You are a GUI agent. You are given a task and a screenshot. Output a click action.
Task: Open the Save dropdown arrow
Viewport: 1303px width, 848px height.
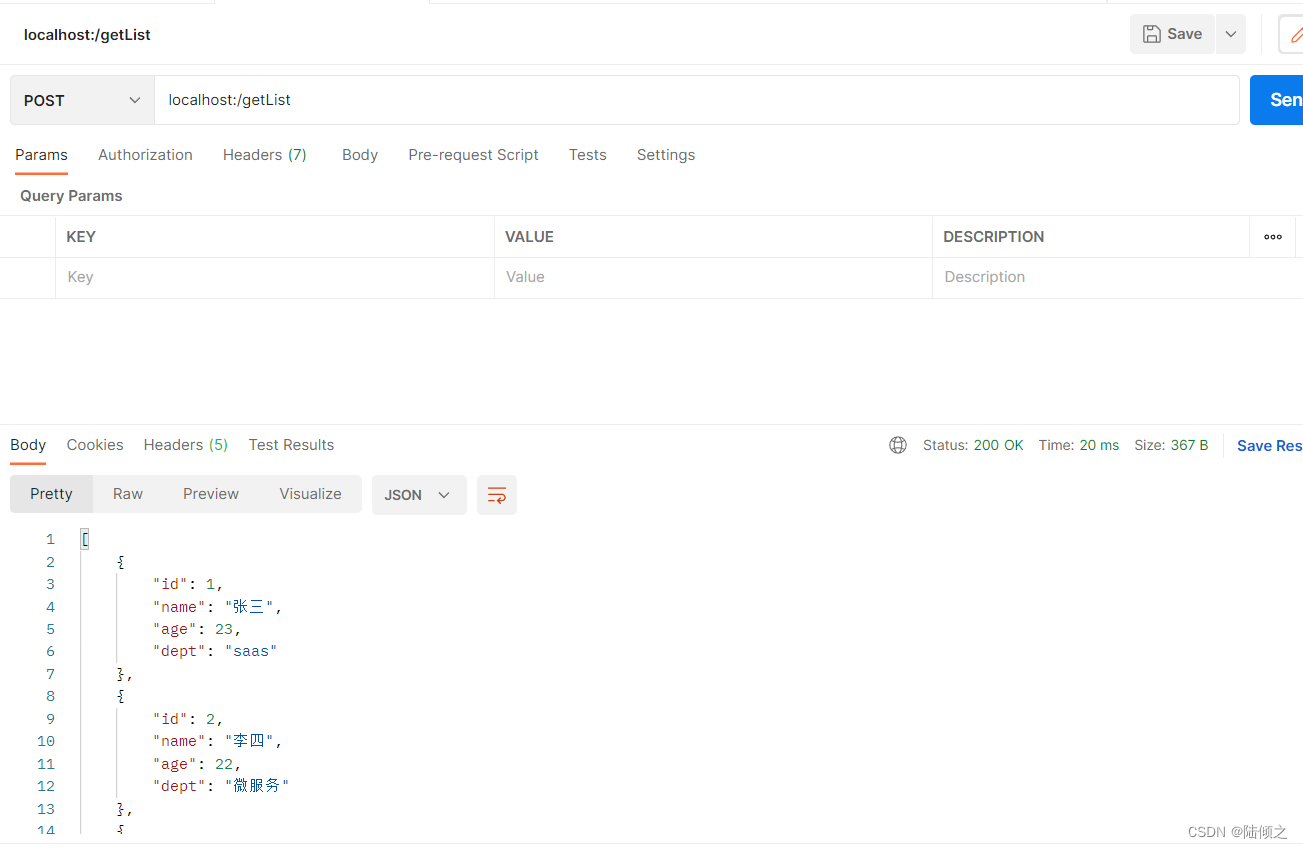1231,34
